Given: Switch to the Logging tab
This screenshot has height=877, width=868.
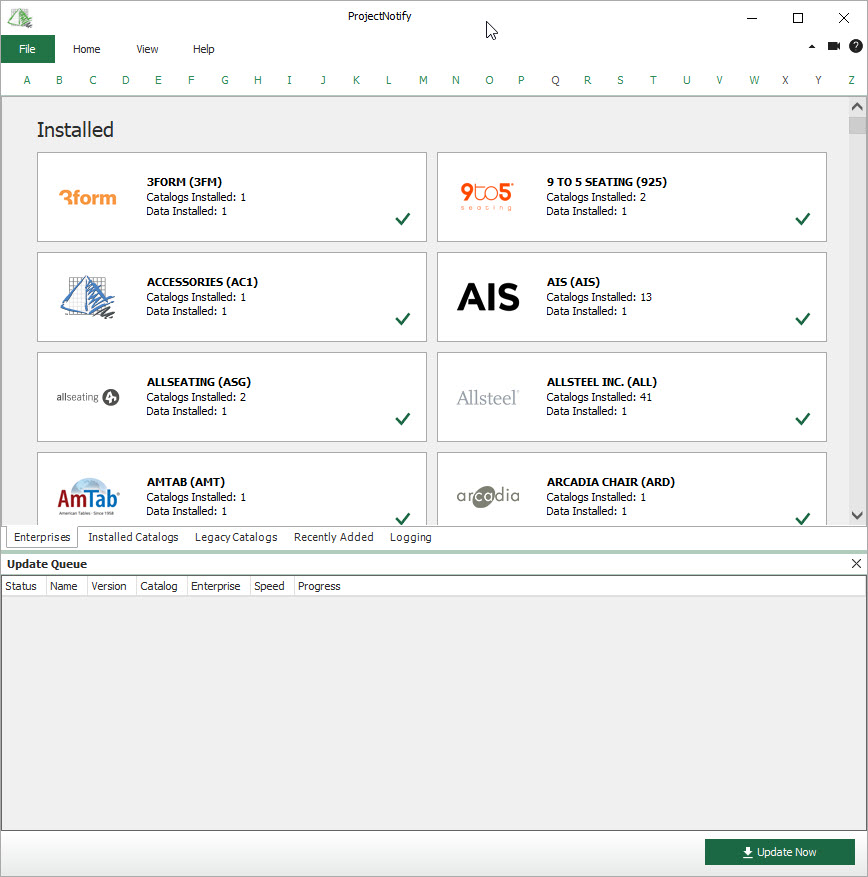Looking at the screenshot, I should (x=411, y=537).
